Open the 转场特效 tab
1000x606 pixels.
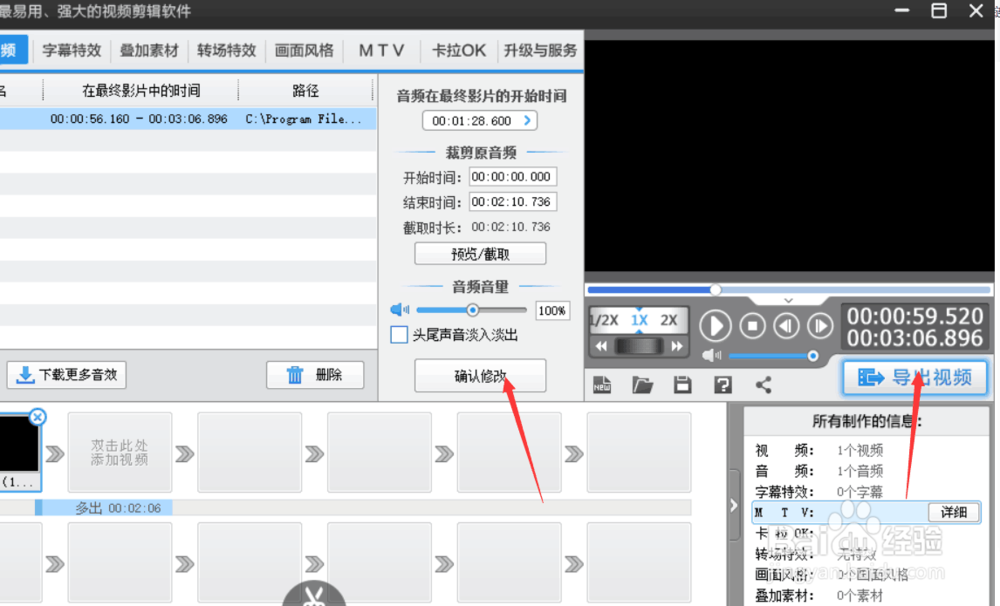pyautogui.click(x=226, y=50)
